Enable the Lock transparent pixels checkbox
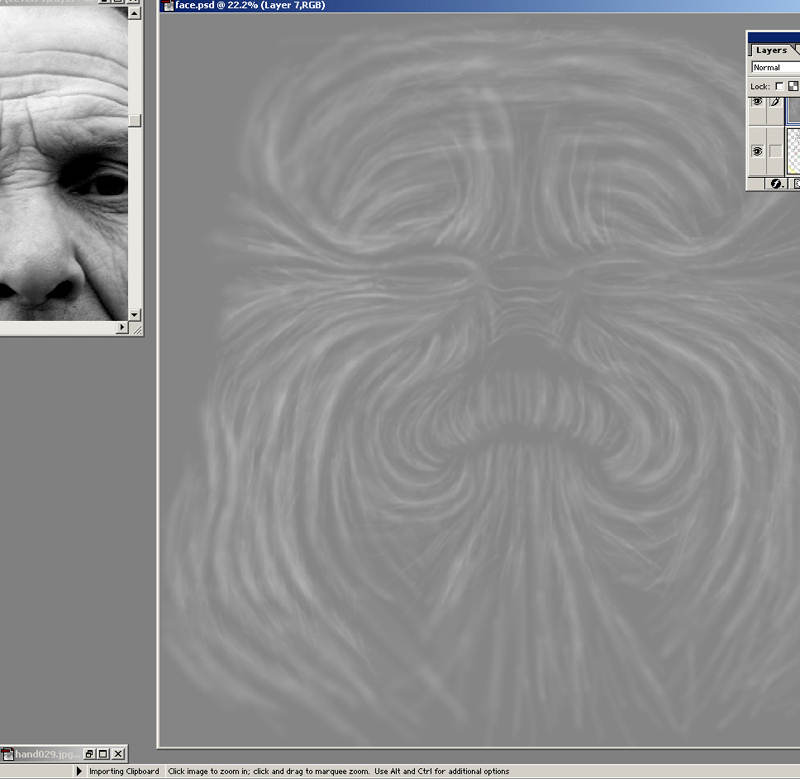Viewport: 800px width, 779px height. tap(780, 87)
